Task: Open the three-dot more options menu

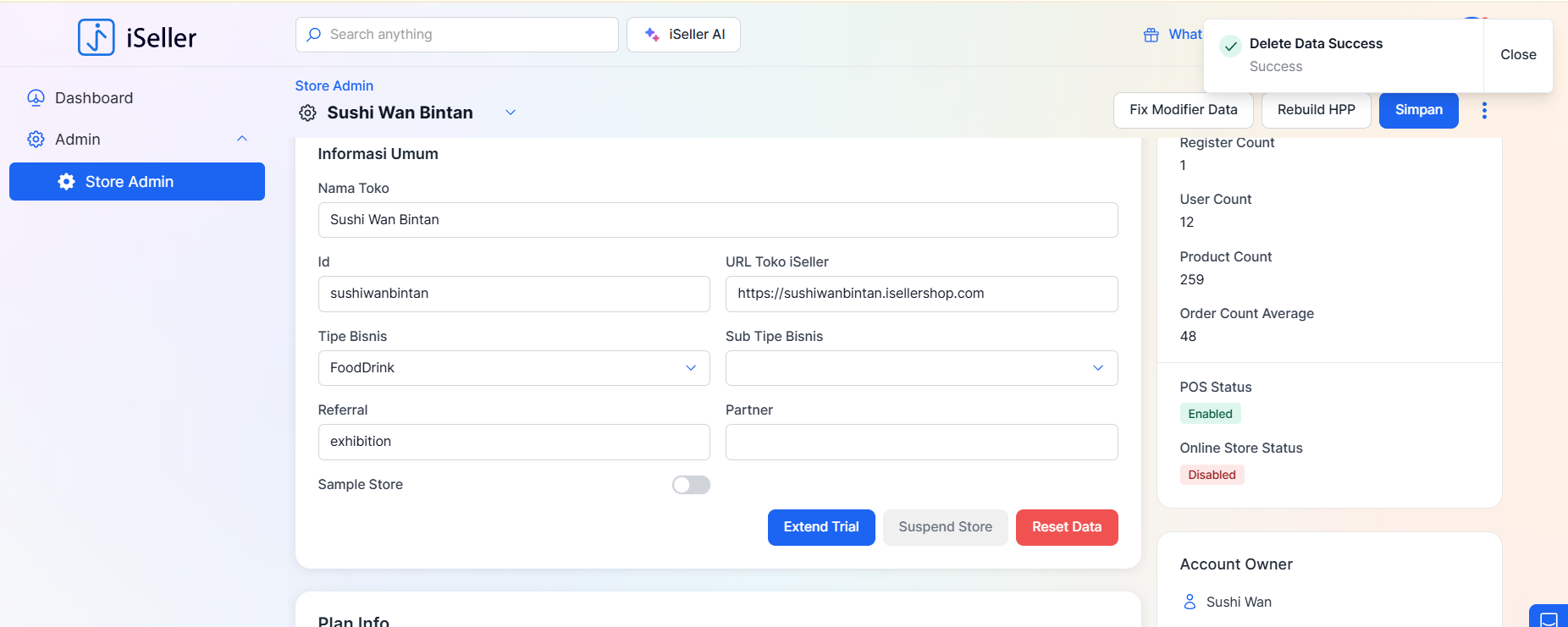Action: pos(1483,111)
